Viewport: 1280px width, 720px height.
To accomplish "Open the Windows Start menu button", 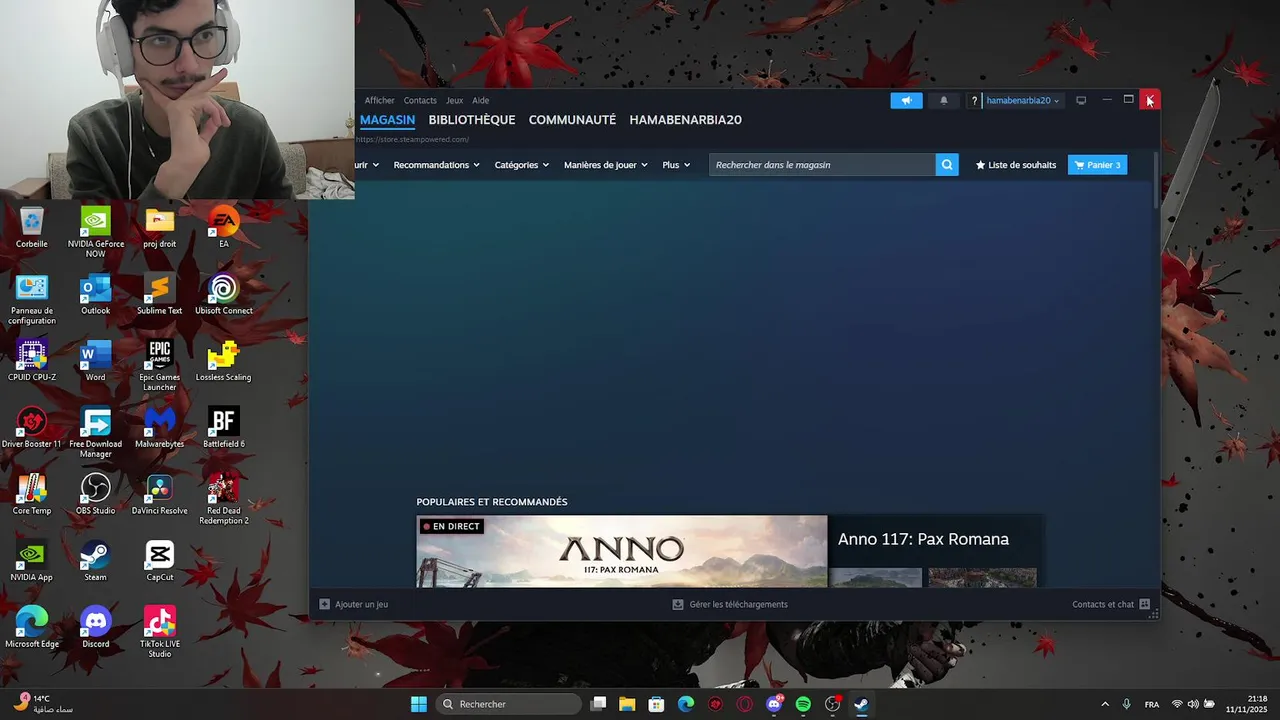I will point(419,704).
